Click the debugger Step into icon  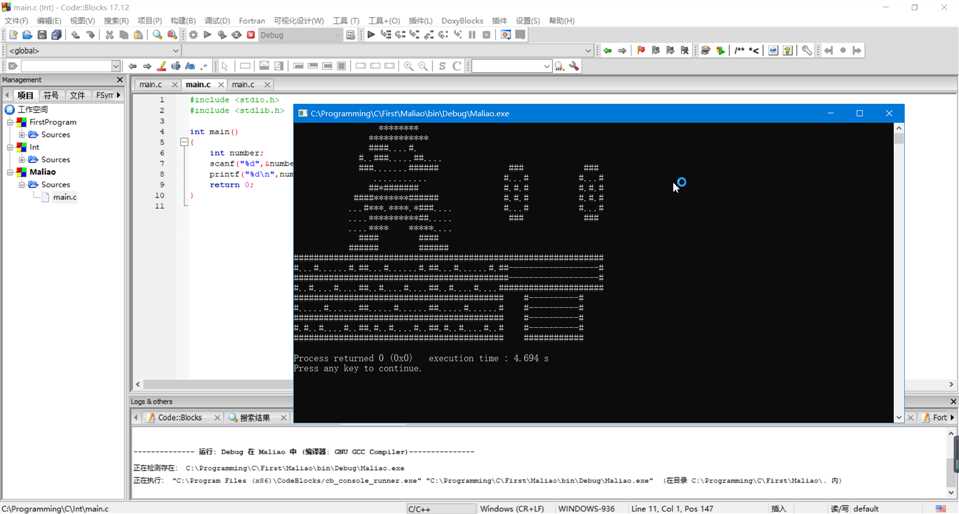[414, 35]
